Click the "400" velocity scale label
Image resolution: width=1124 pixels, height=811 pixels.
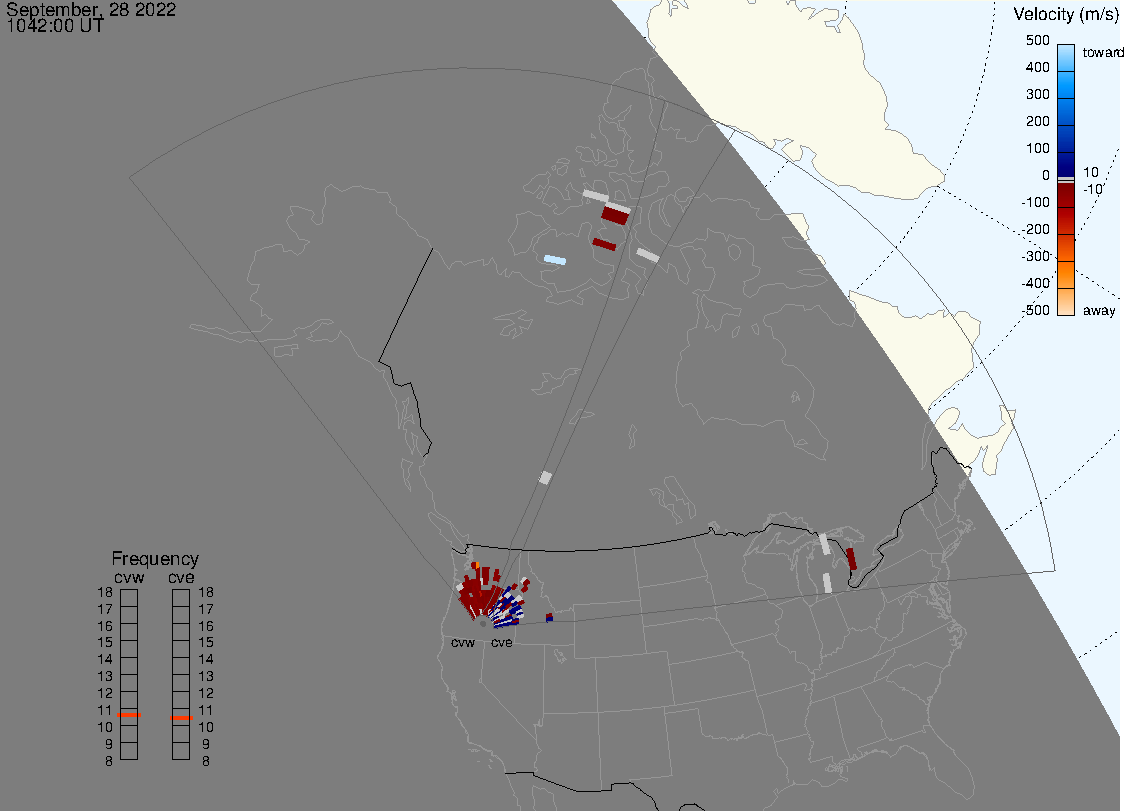click(1037, 67)
